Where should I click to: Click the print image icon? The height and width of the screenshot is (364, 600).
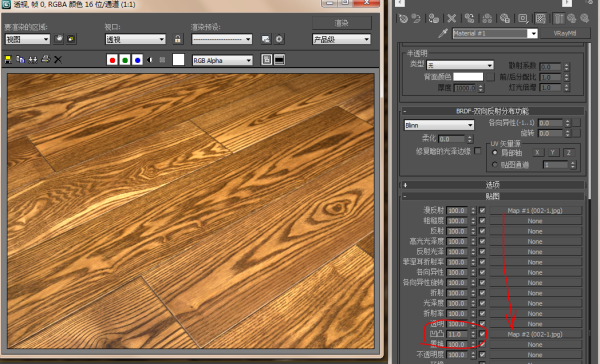coord(46,59)
